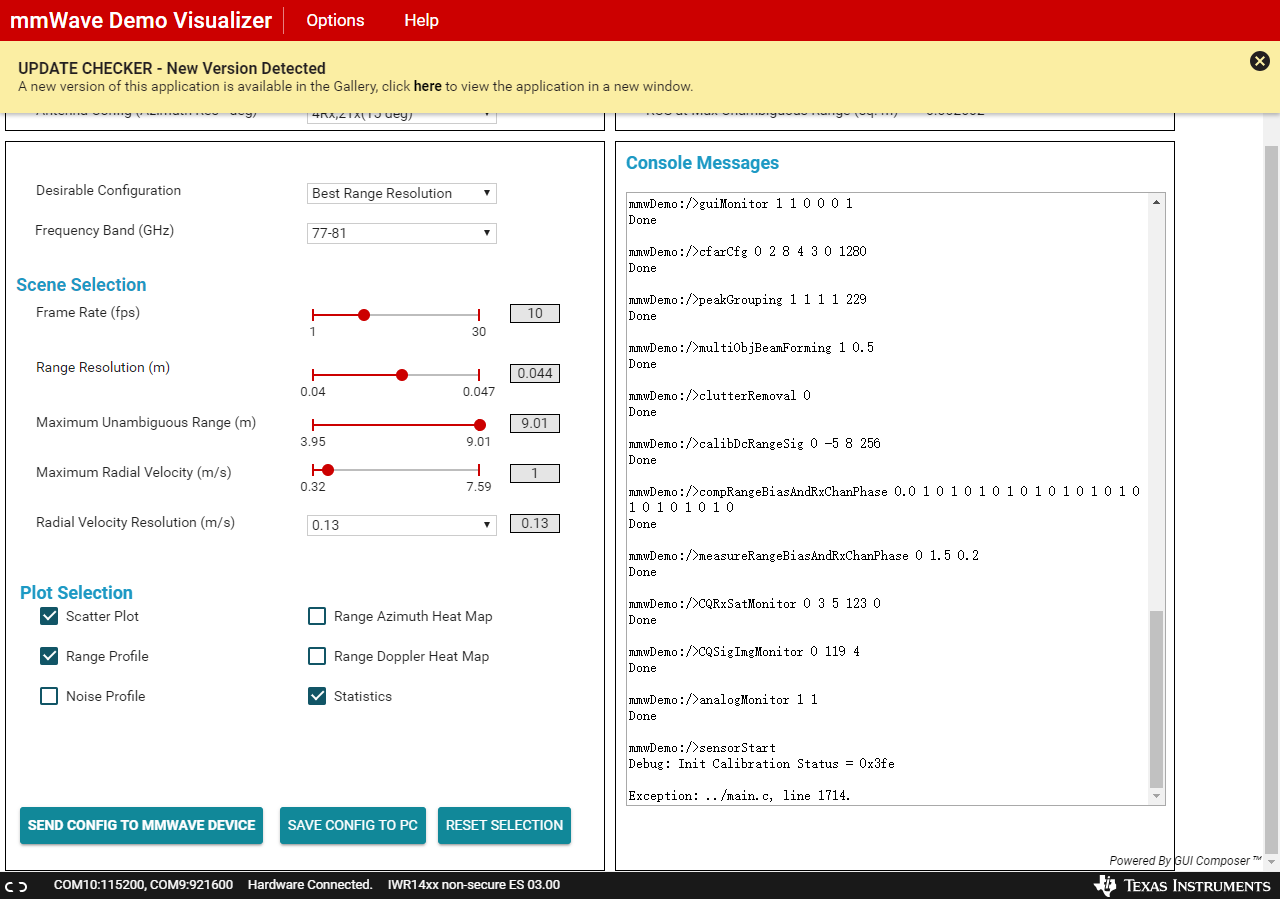Click the 'Frequency Band (GHz)' label
1280x899 pixels.
pos(104,230)
